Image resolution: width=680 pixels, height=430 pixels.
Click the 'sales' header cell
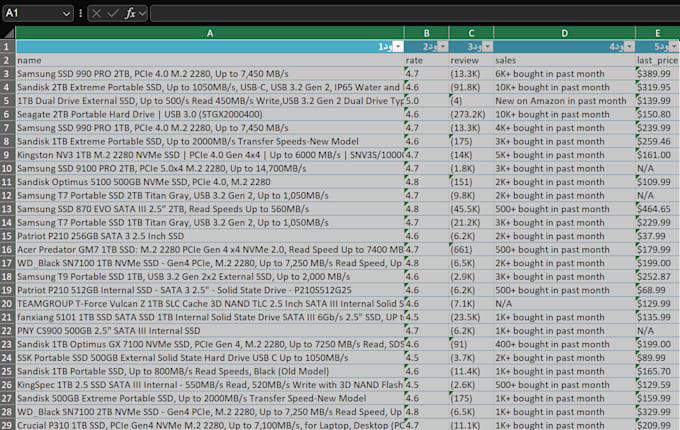(x=564, y=60)
